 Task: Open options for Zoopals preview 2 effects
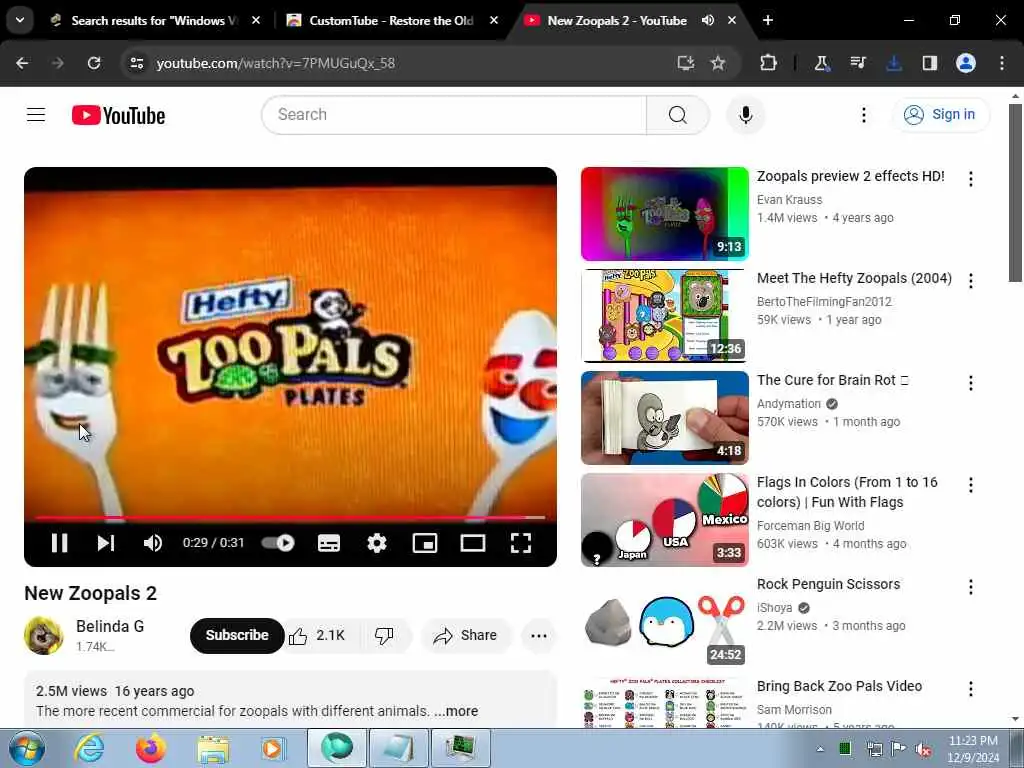point(970,179)
